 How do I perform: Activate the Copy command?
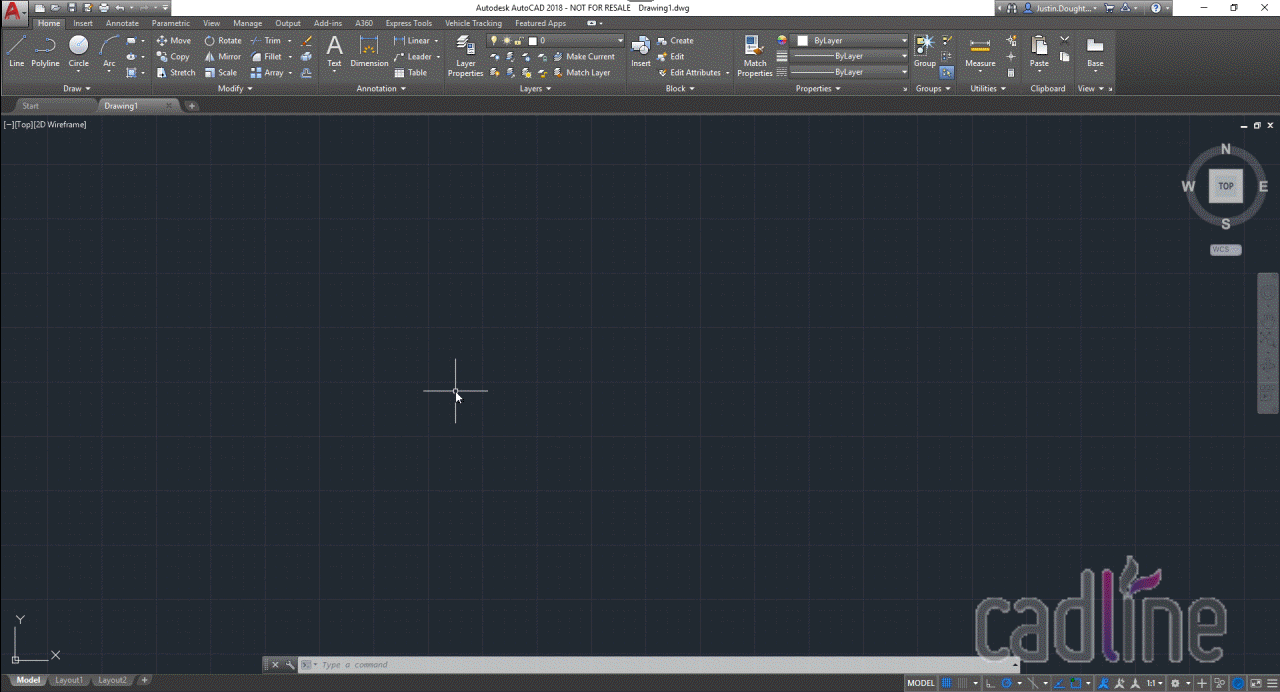click(x=174, y=57)
